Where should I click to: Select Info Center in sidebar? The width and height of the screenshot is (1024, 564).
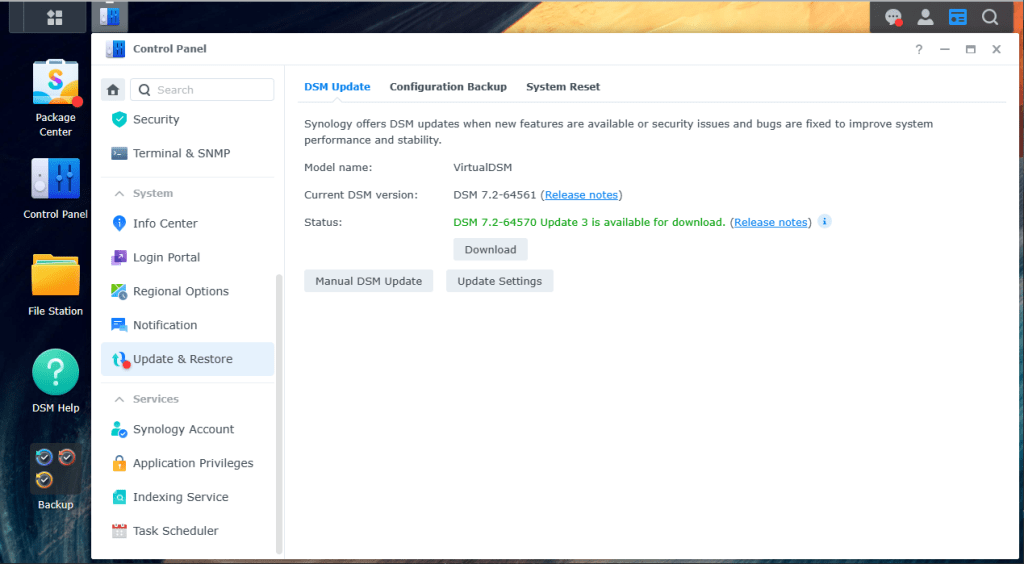click(x=187, y=223)
